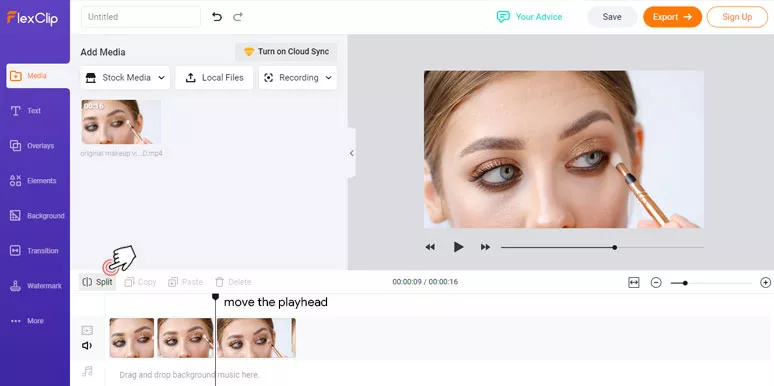Click the music track note icon
The height and width of the screenshot is (386, 774).
[x=87, y=371]
